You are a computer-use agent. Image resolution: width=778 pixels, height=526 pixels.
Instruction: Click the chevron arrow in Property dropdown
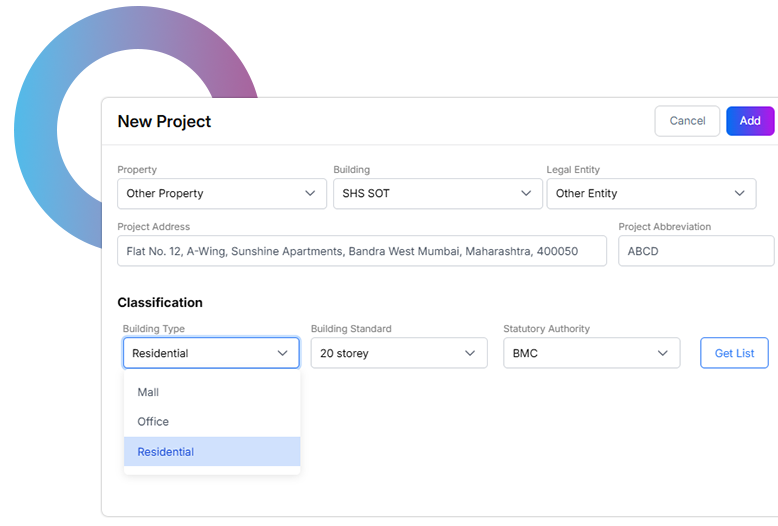(x=310, y=193)
